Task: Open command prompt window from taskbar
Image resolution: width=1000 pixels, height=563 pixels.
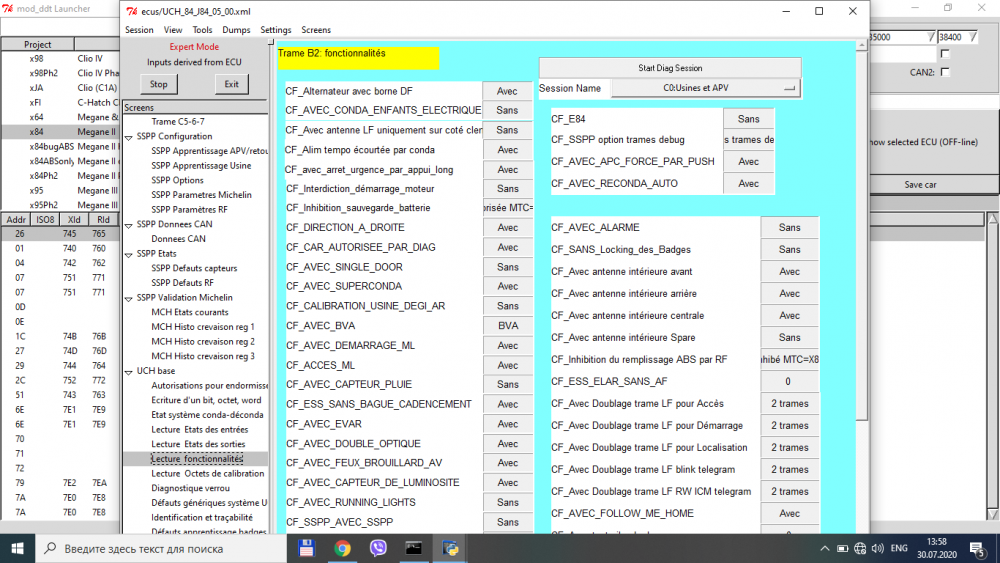Action: point(414,548)
